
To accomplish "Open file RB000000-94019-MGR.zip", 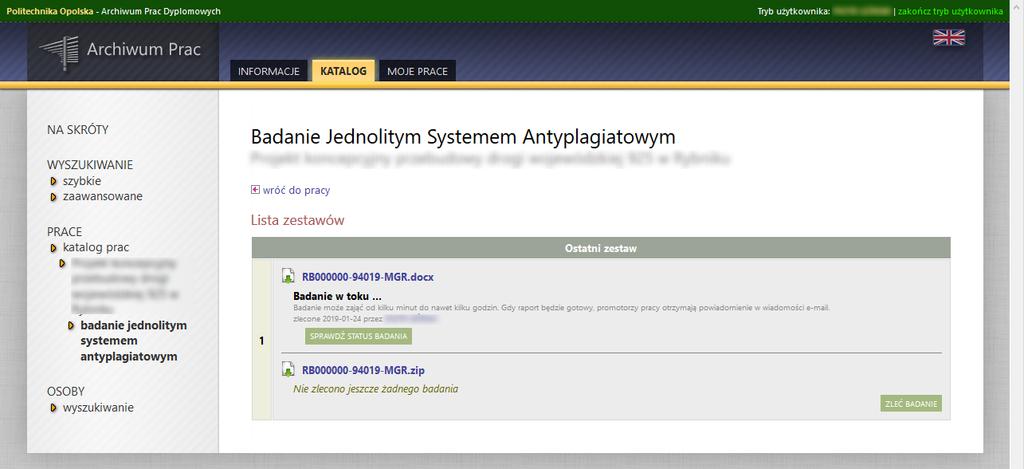I will [363, 370].
